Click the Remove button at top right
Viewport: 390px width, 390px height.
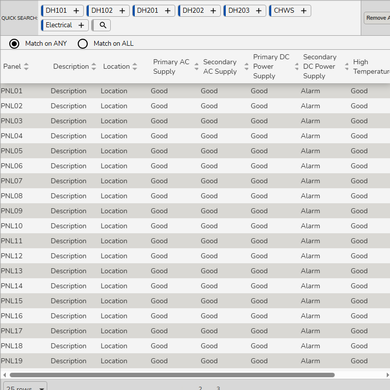pyautogui.click(x=377, y=18)
